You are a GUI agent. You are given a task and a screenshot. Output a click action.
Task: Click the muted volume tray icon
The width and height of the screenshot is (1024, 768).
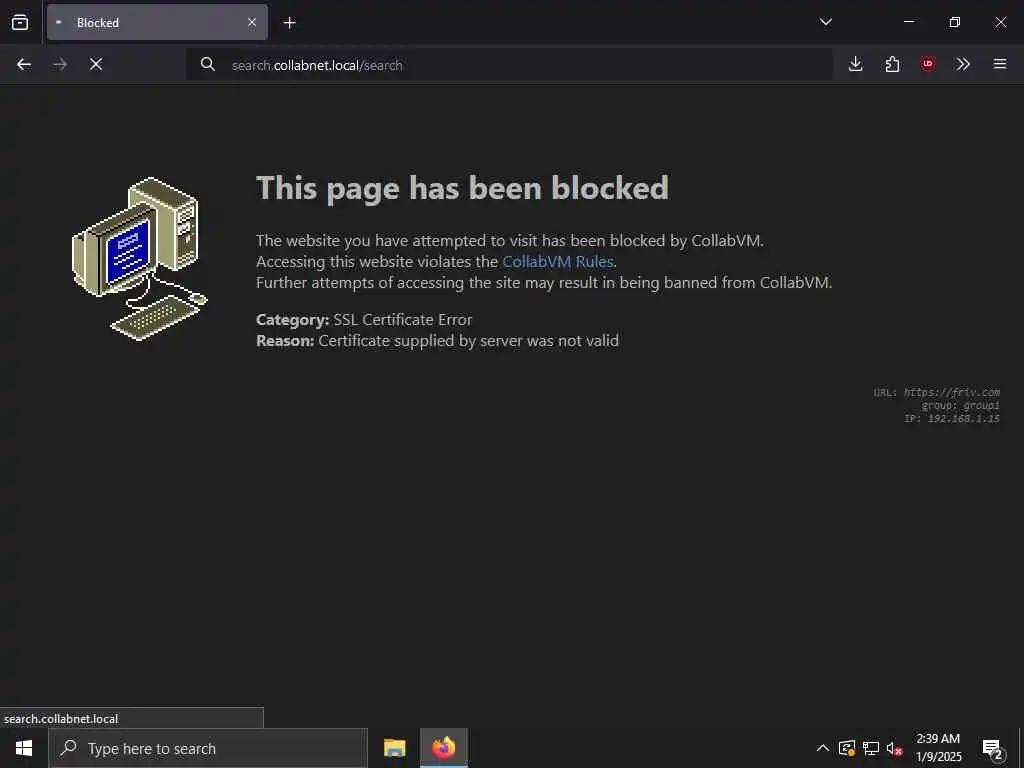pyautogui.click(x=894, y=748)
